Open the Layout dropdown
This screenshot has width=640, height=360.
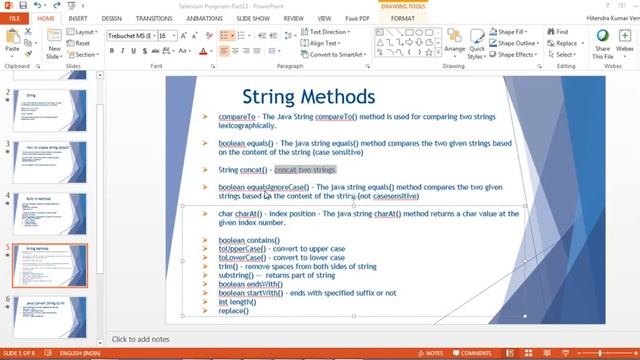click(82, 31)
